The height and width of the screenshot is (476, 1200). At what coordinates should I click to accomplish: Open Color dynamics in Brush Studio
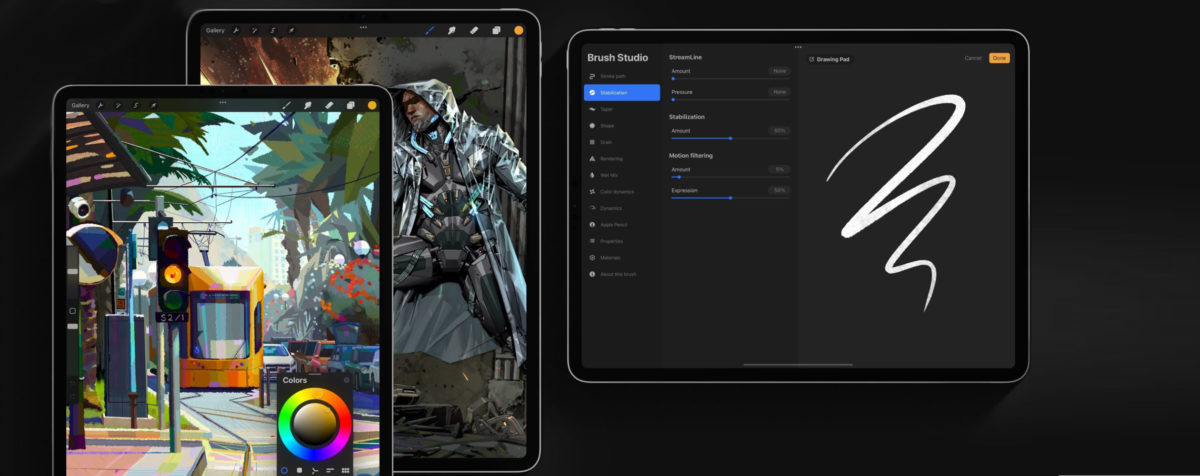point(622,191)
